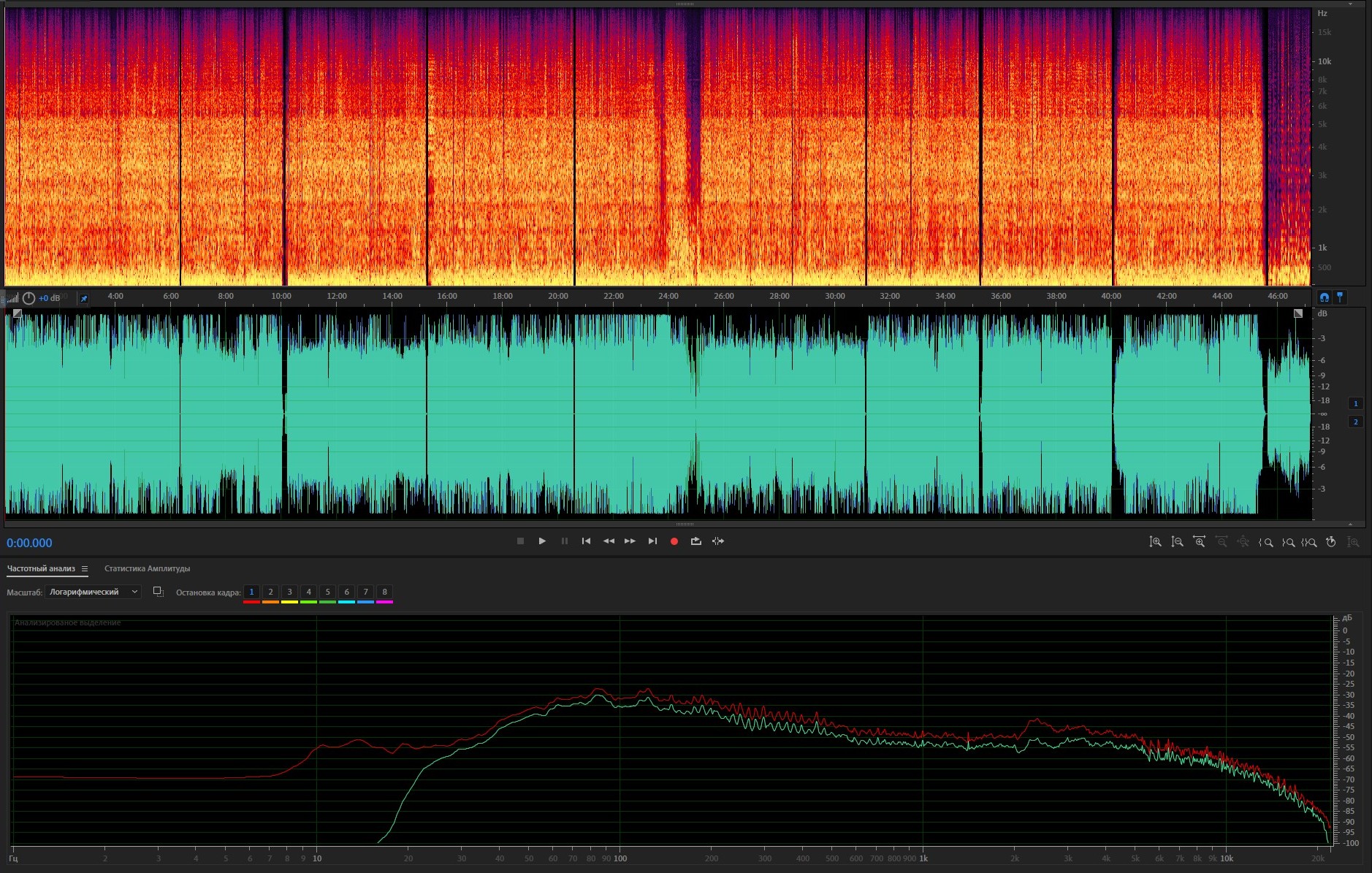Click Zoom In Amplitude icon
Viewport: 1372px width, 873px height.
click(x=1155, y=542)
